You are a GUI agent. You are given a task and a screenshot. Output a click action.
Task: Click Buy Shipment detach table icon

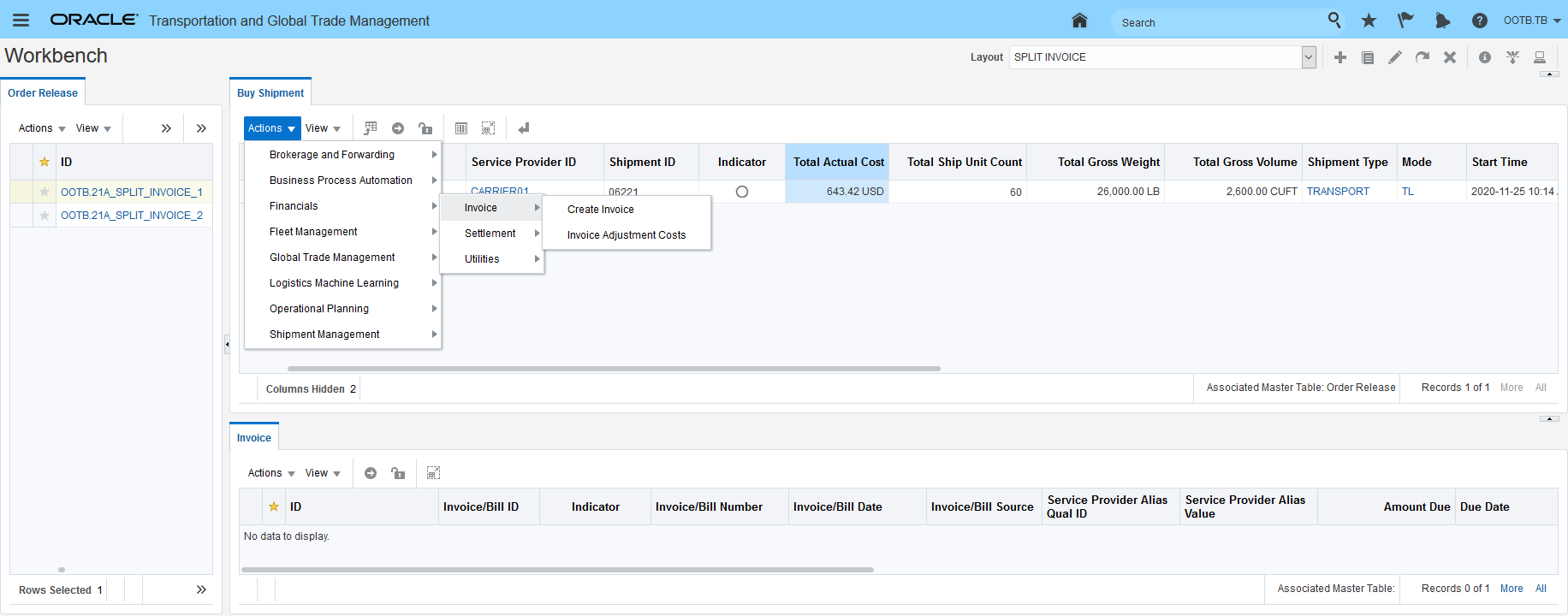[x=489, y=128]
